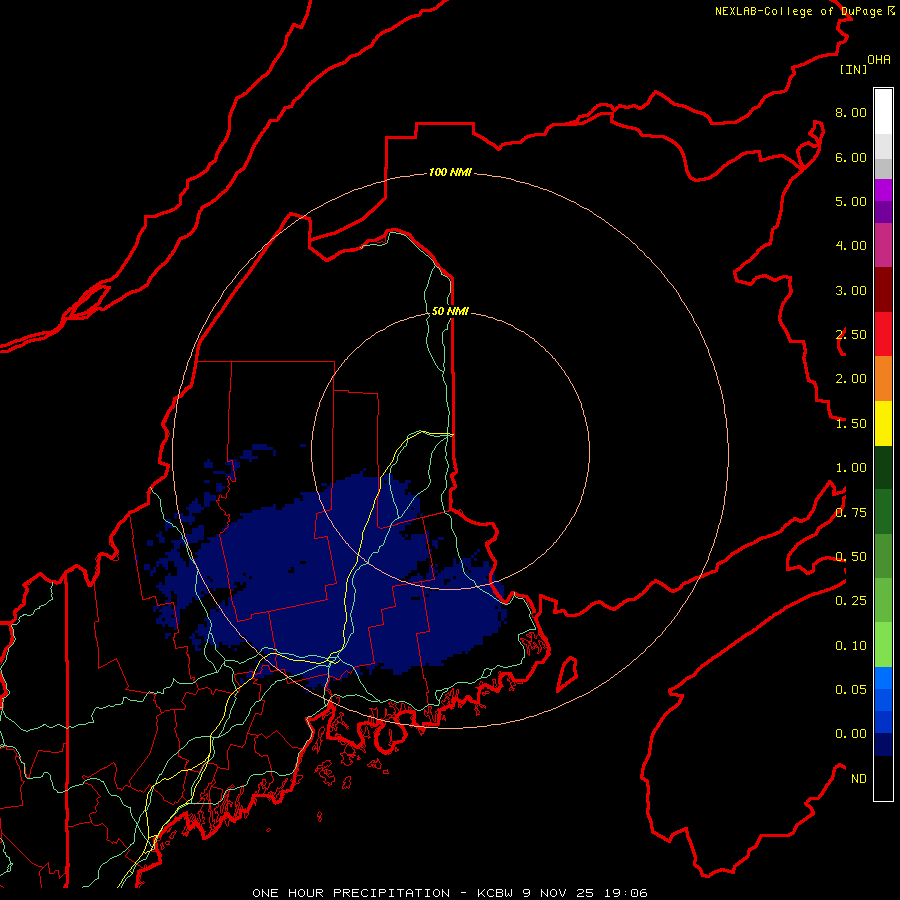This screenshot has height=900, width=900.
Task: Click the 2.00 legend value
Action: pos(851,379)
